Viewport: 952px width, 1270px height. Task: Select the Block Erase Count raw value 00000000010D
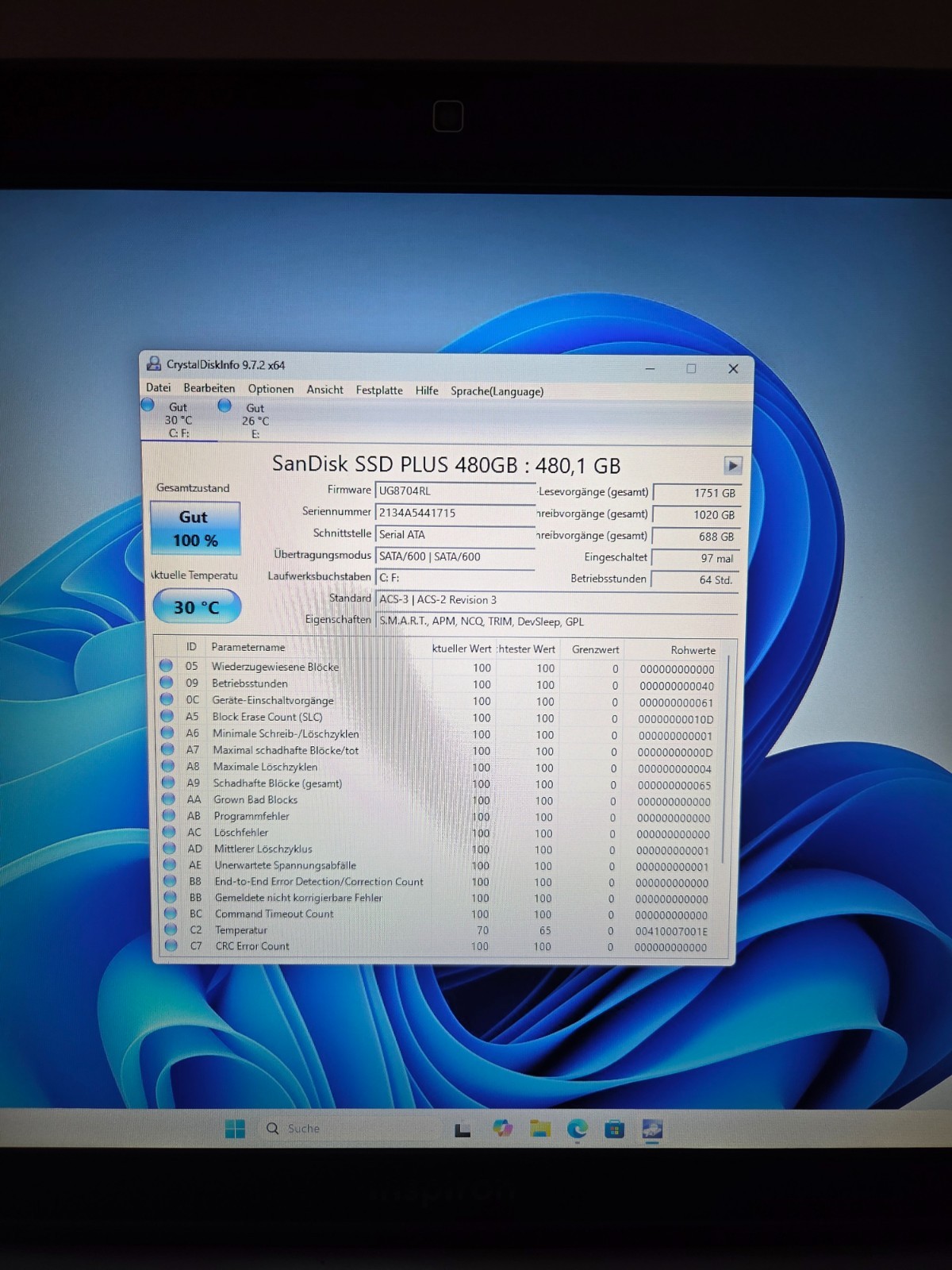point(676,719)
